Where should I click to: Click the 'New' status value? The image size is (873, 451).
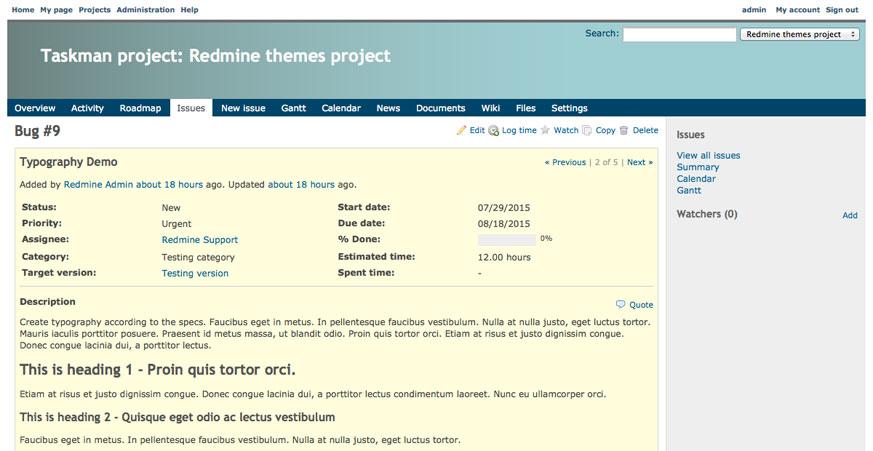pos(171,208)
